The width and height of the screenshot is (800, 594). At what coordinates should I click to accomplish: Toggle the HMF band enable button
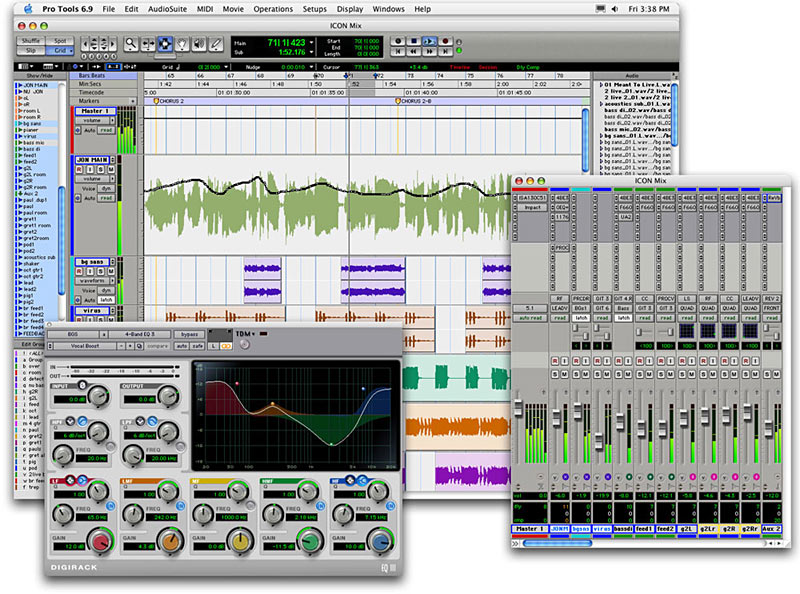(x=320, y=506)
